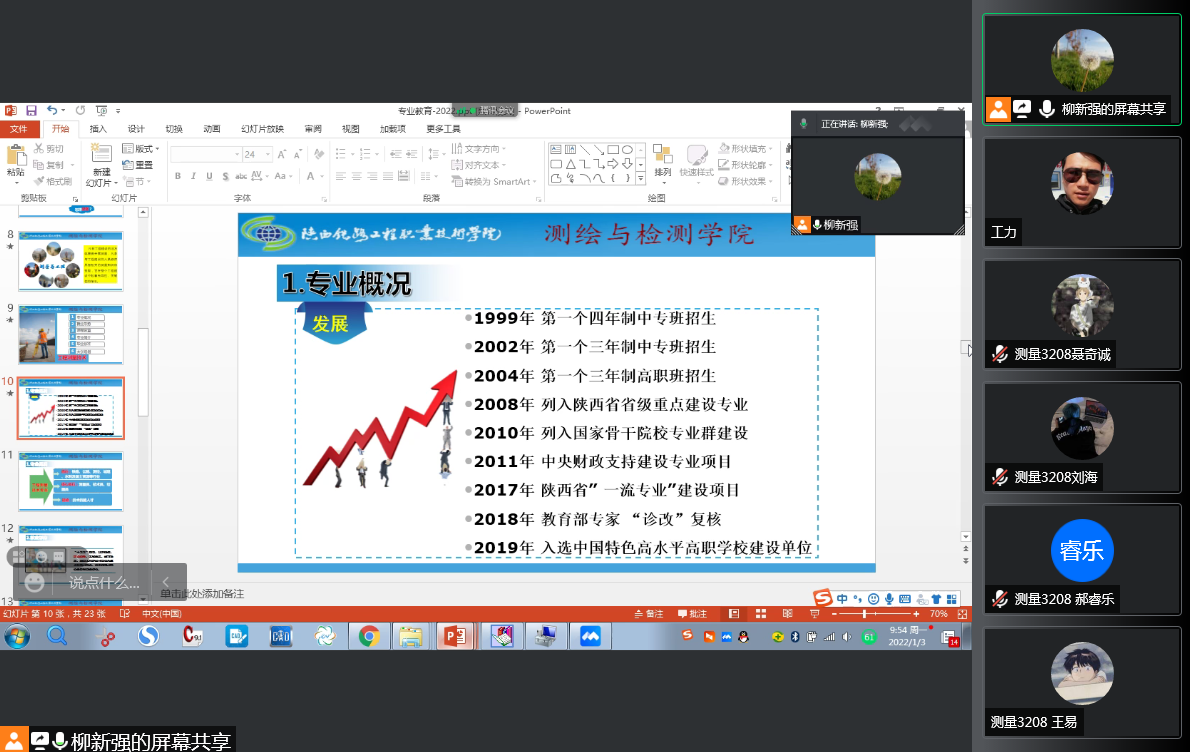The image size is (1190, 752).
Task: Click the 重置 reset button
Action: click(x=139, y=165)
